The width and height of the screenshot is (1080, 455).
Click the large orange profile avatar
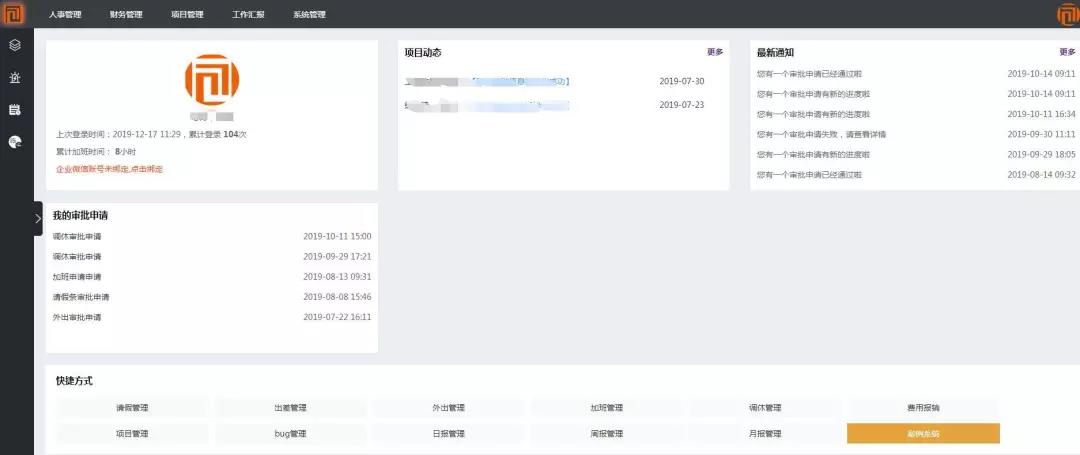pyautogui.click(x=212, y=84)
